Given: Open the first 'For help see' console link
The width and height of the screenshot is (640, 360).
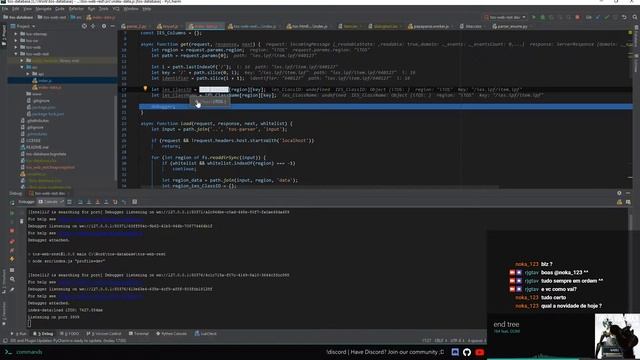Looking at the screenshot, I should [x=100, y=219].
